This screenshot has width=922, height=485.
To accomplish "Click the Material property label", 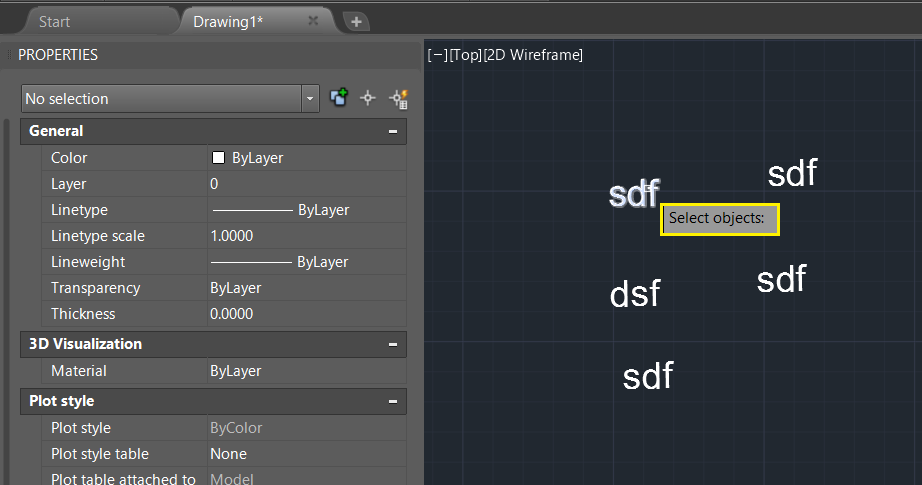I will (x=79, y=371).
